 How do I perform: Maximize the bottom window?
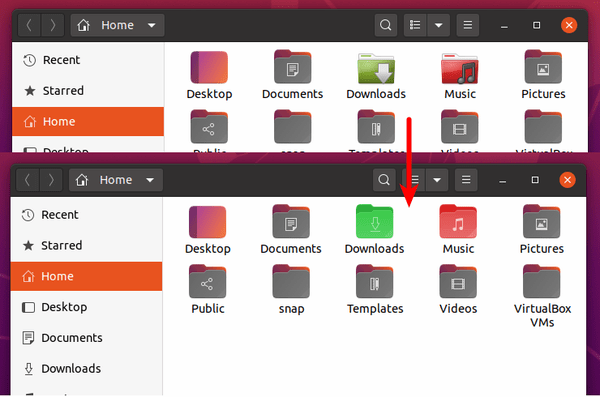click(x=535, y=180)
